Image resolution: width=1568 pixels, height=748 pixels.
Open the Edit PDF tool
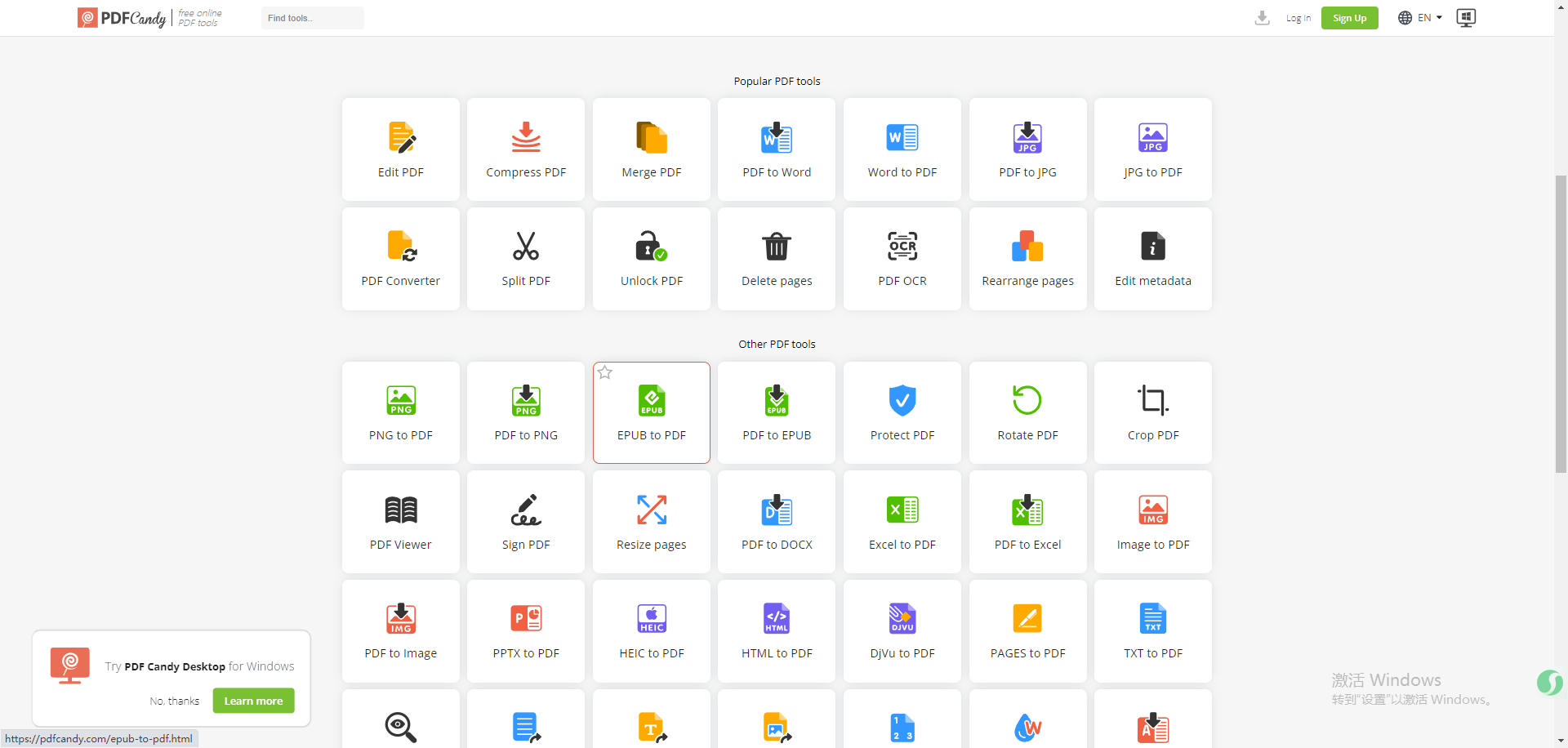pyautogui.click(x=401, y=149)
